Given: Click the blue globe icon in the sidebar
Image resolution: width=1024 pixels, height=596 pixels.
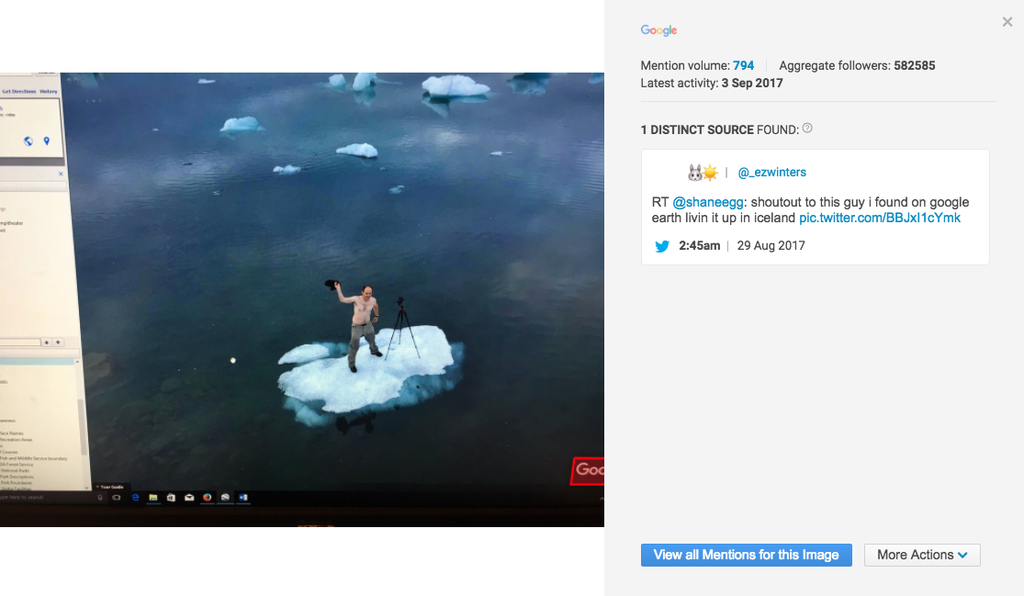Looking at the screenshot, I should point(28,141).
